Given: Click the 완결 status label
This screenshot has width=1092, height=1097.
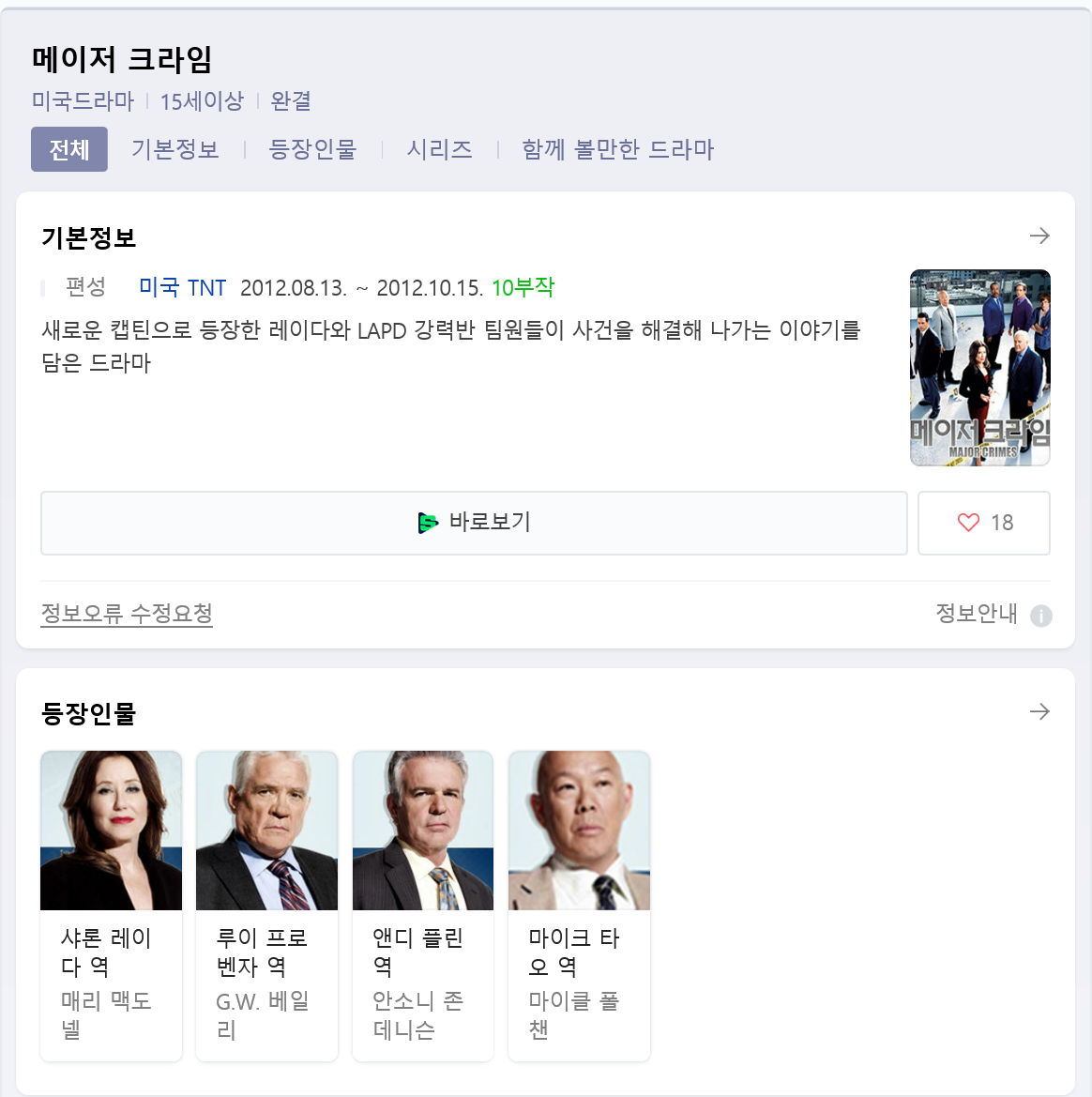Looking at the screenshot, I should 291,101.
